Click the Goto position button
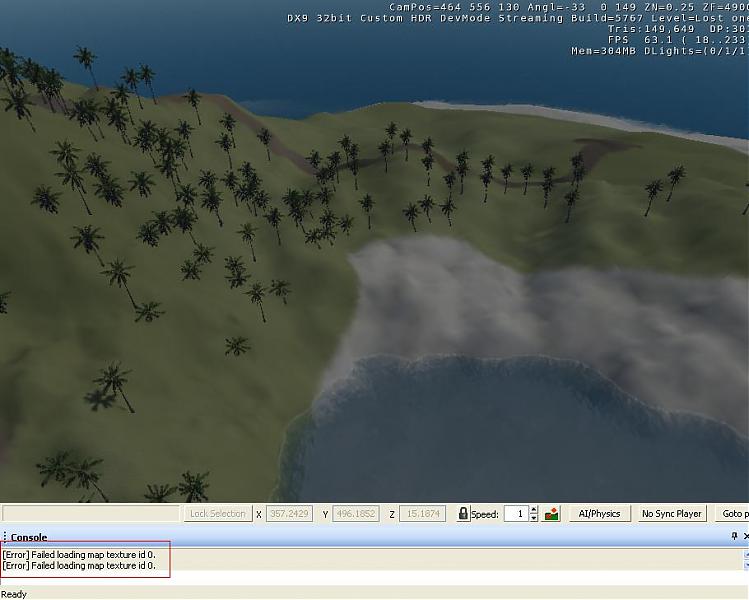Viewport: 749px width, 600px height. coord(733,514)
